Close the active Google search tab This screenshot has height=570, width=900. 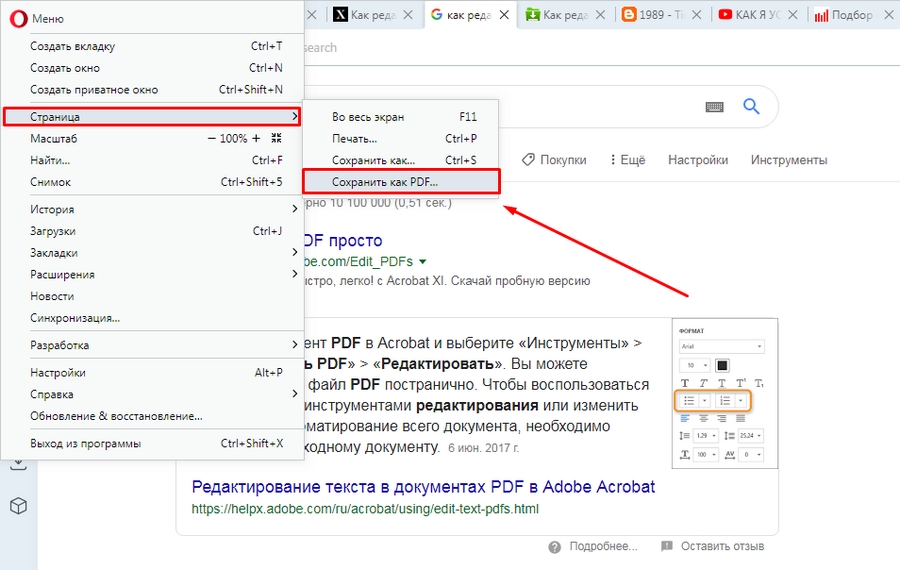(504, 15)
